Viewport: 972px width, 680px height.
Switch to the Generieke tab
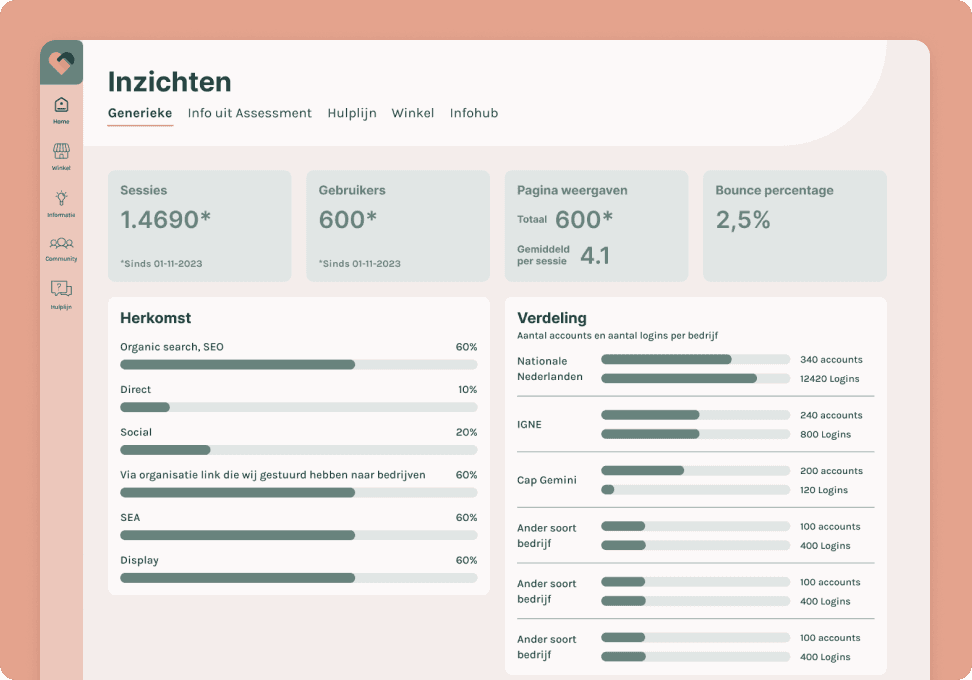tap(139, 113)
